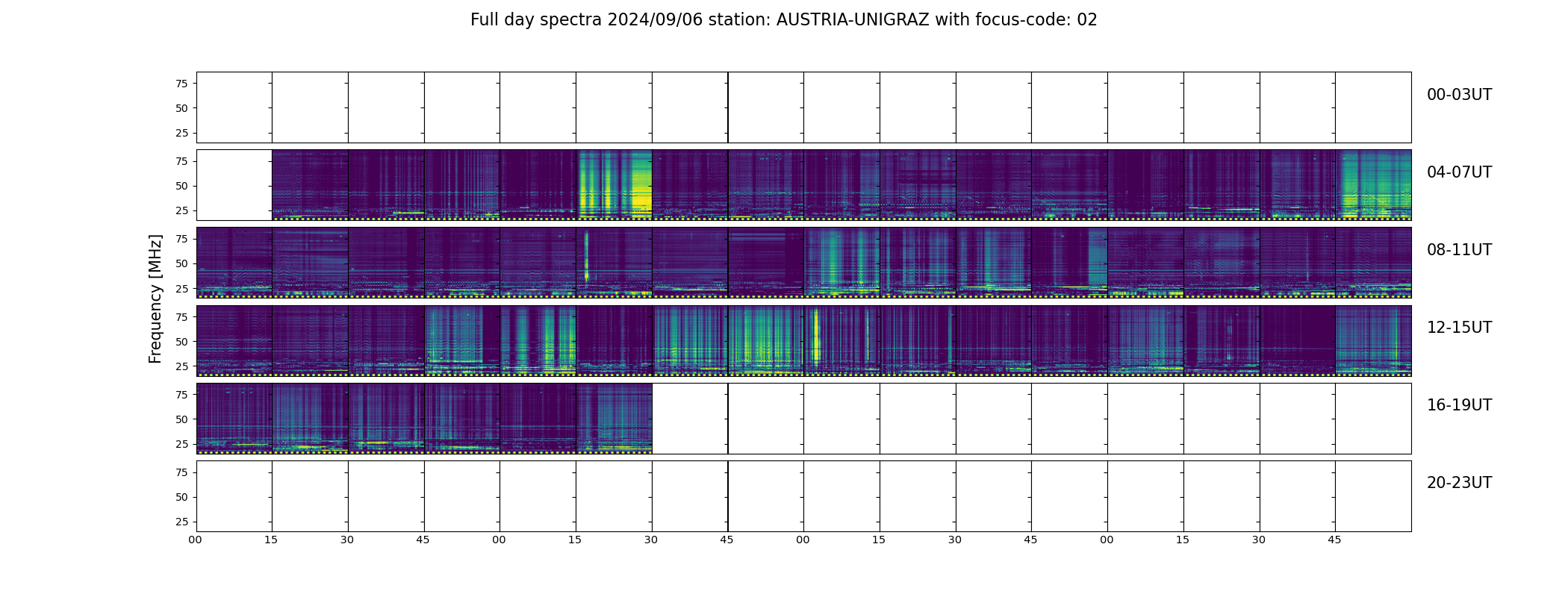
Task: Click the 75 tick of the 16-19UT row
Action: tap(181, 395)
